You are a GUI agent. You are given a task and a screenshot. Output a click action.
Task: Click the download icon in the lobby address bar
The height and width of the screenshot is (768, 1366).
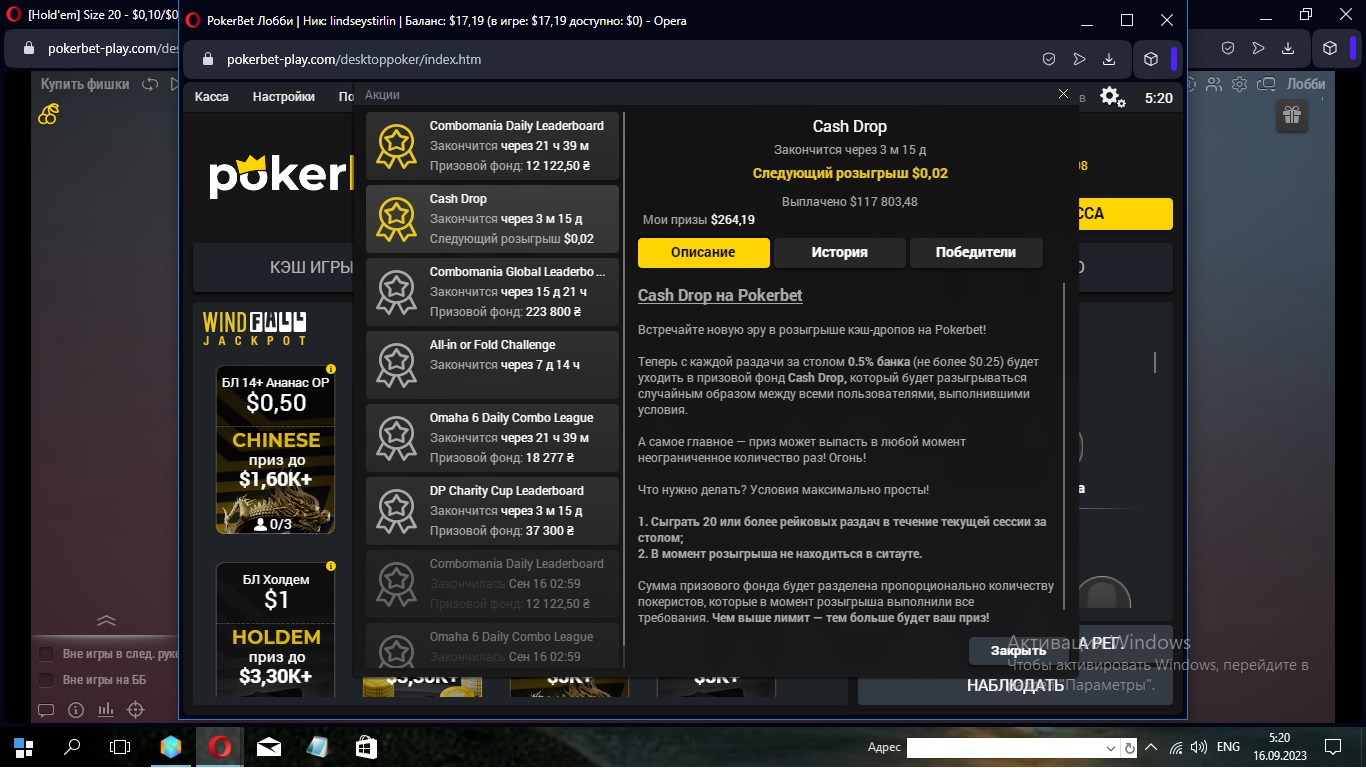tap(1109, 59)
